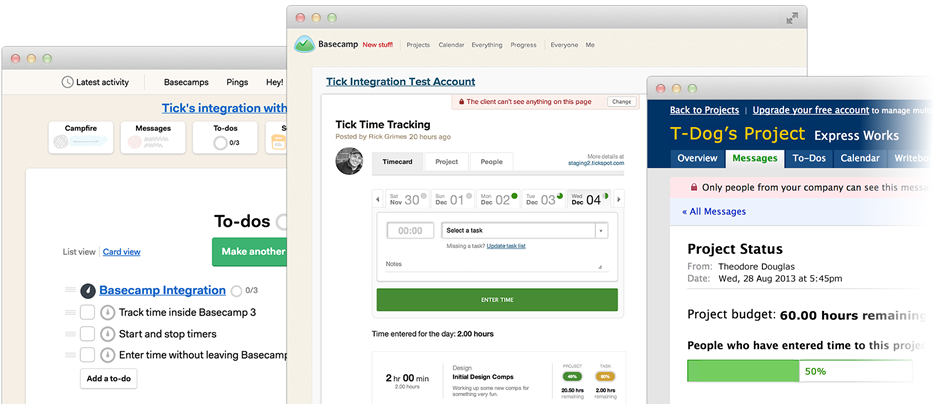Open the Overview tab in T-Dog's Project
This screenshot has width=947, height=404.
[x=697, y=158]
